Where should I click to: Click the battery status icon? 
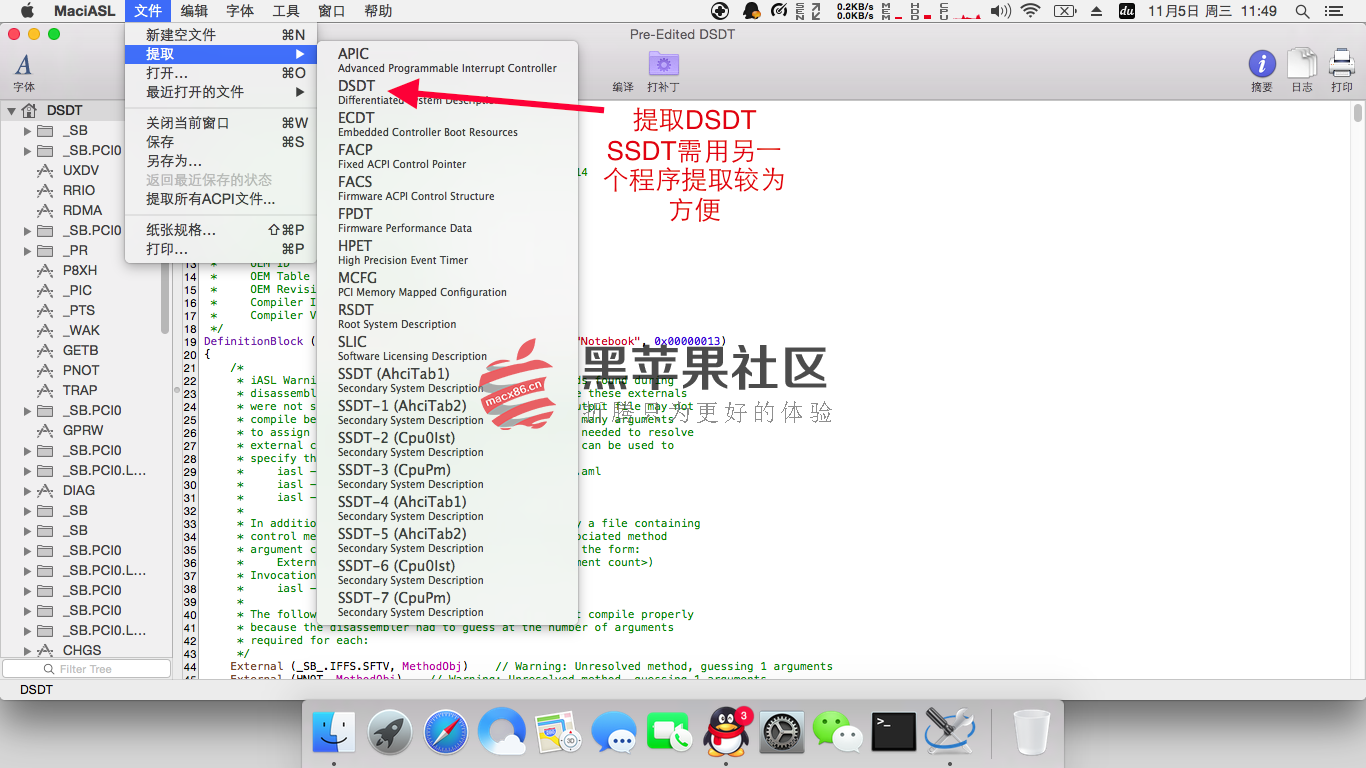pyautogui.click(x=1065, y=11)
